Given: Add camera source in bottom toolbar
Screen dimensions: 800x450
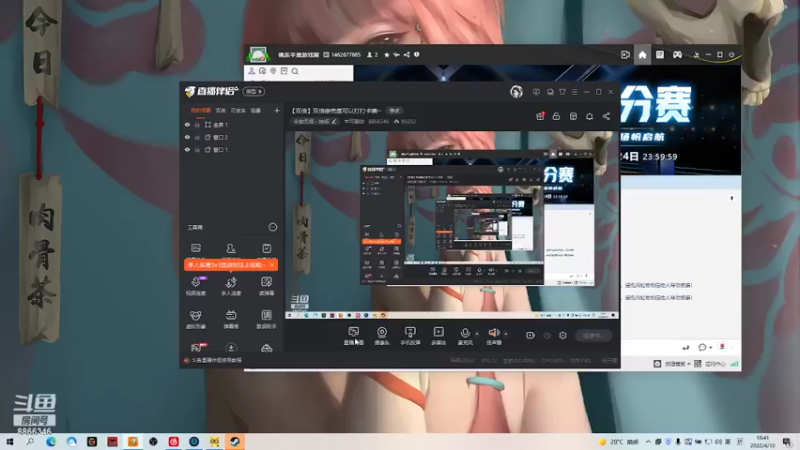Looking at the screenshot, I should click(382, 336).
